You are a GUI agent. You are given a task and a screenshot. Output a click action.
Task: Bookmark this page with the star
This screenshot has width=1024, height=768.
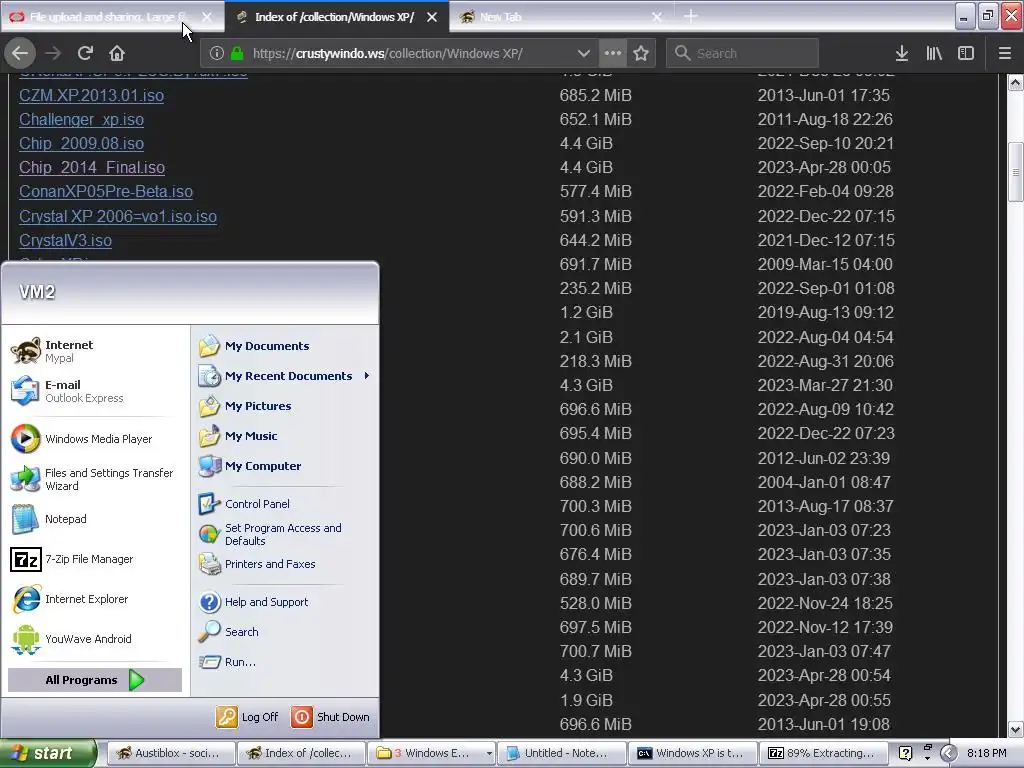[x=641, y=53]
